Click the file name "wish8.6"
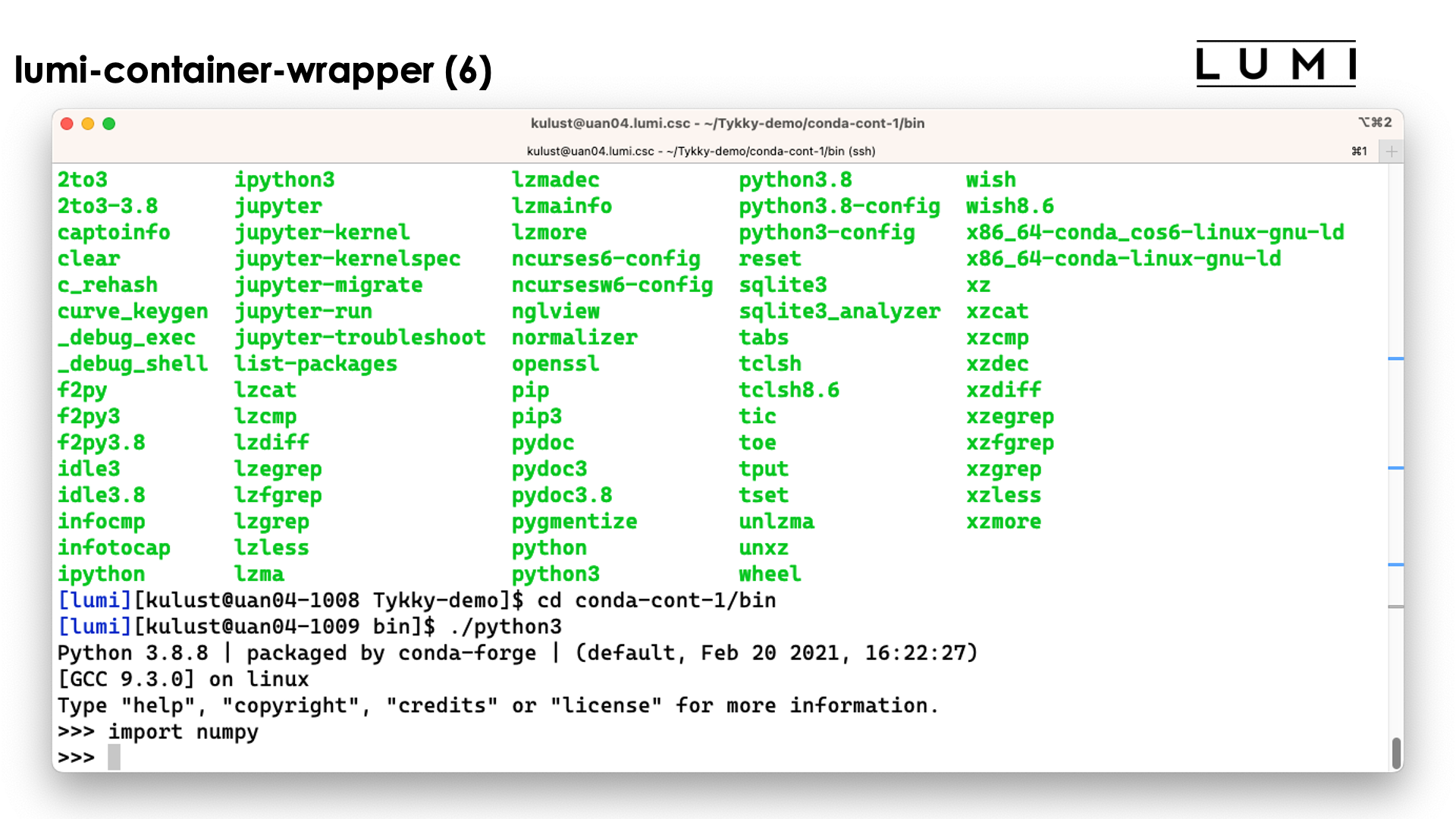Image resolution: width=1456 pixels, height=819 pixels. (1010, 206)
